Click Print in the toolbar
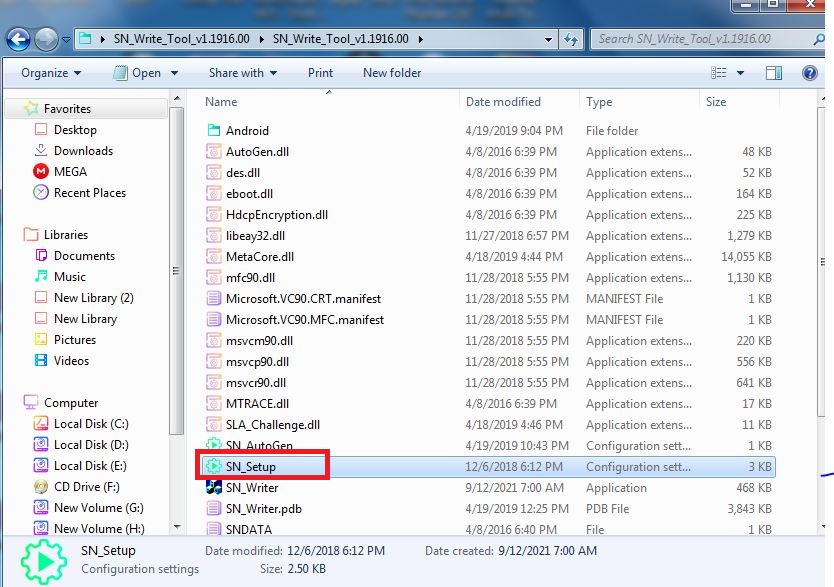The image size is (834, 587). (x=320, y=73)
